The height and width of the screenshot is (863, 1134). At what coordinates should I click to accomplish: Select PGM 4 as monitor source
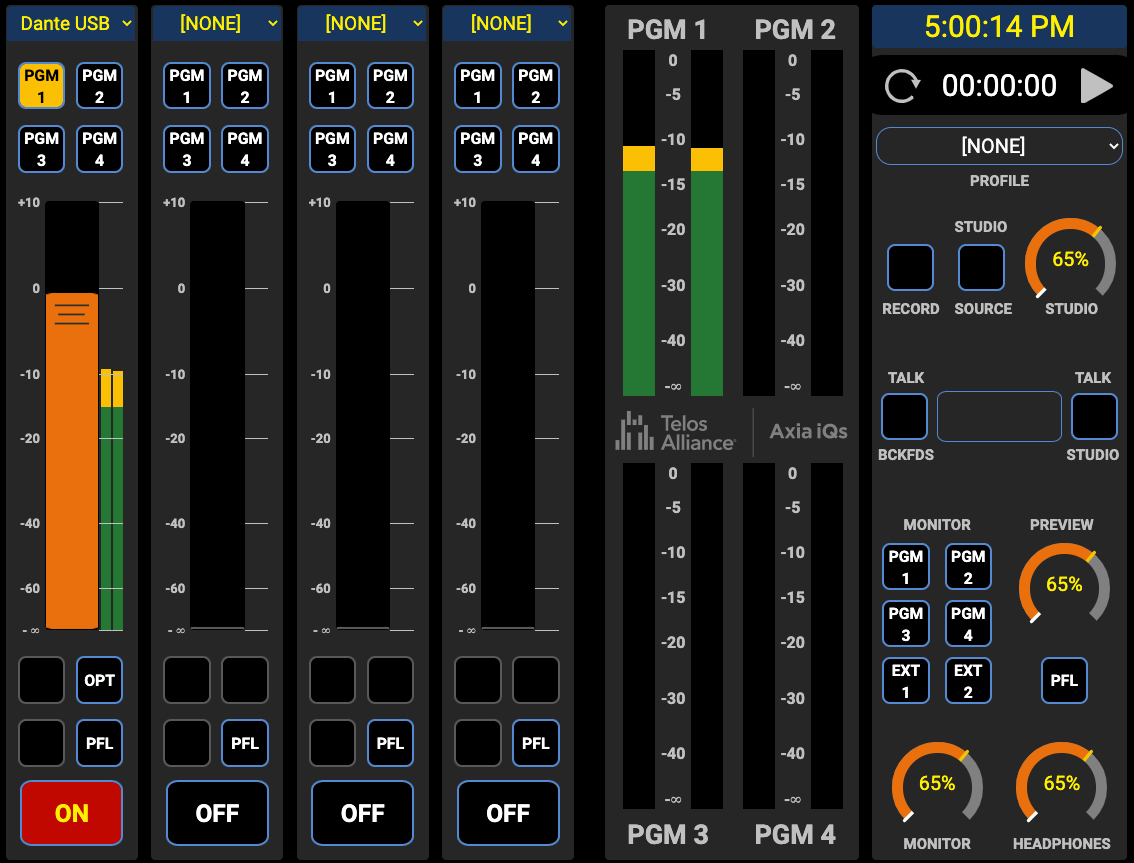(x=968, y=624)
